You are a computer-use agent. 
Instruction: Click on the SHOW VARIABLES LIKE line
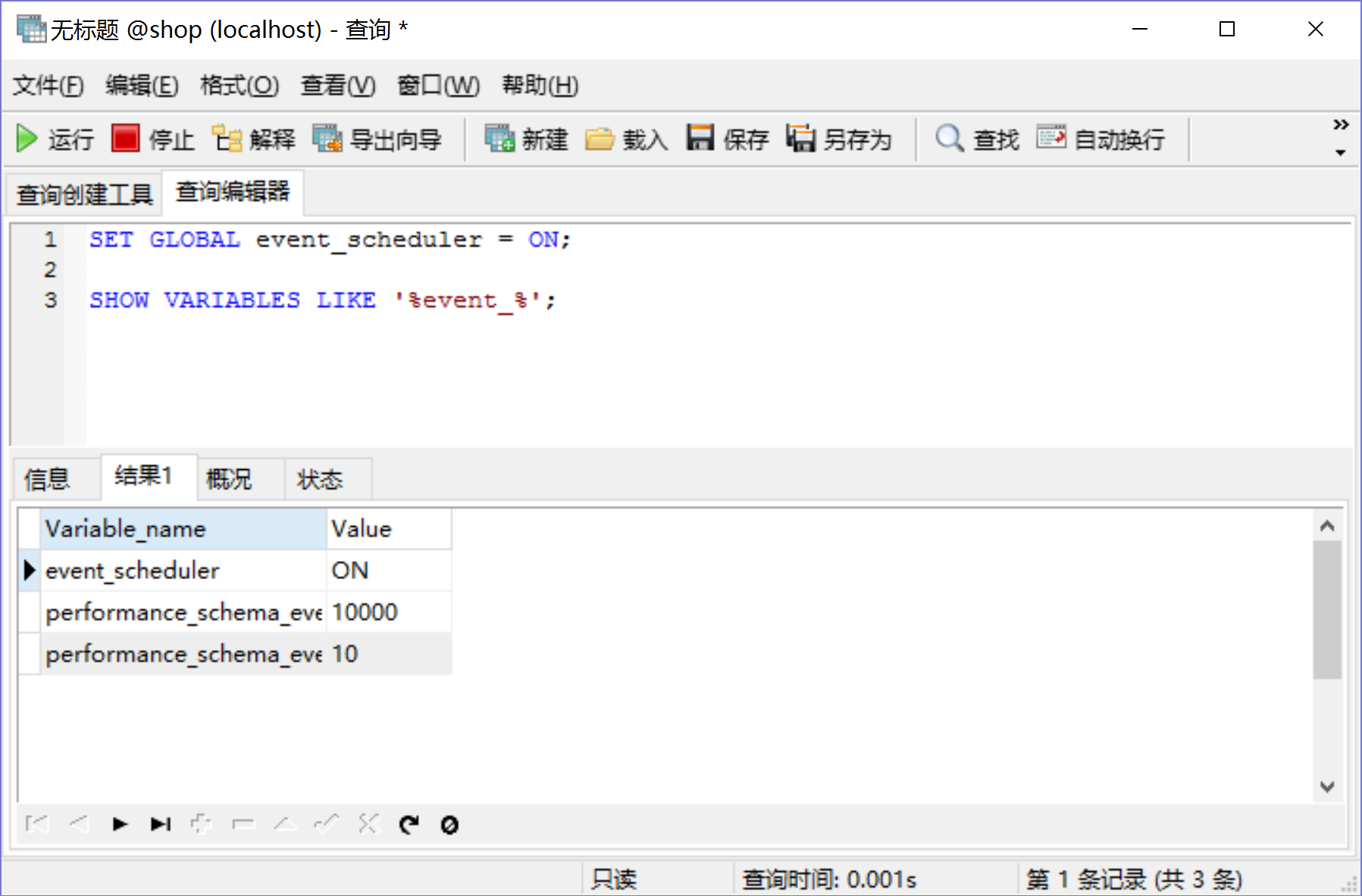pos(323,300)
